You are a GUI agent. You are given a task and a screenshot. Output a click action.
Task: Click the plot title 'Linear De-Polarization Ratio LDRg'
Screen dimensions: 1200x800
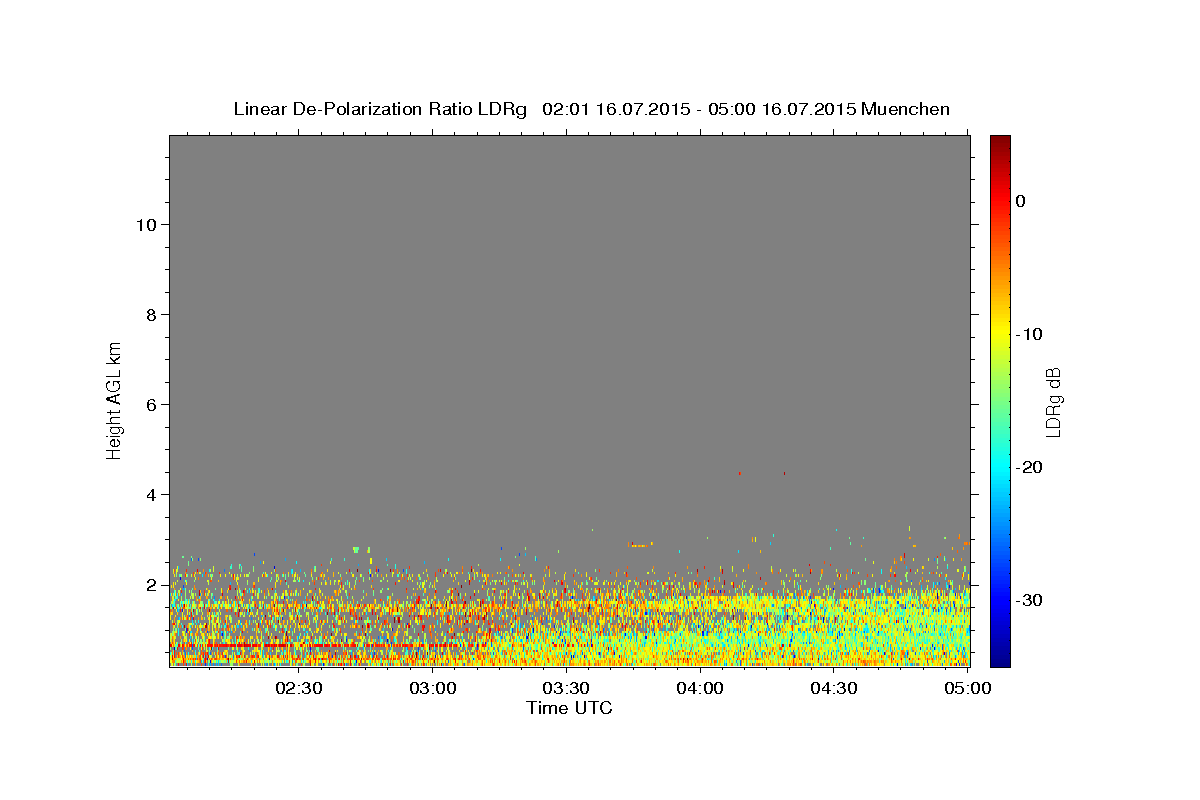(x=380, y=109)
